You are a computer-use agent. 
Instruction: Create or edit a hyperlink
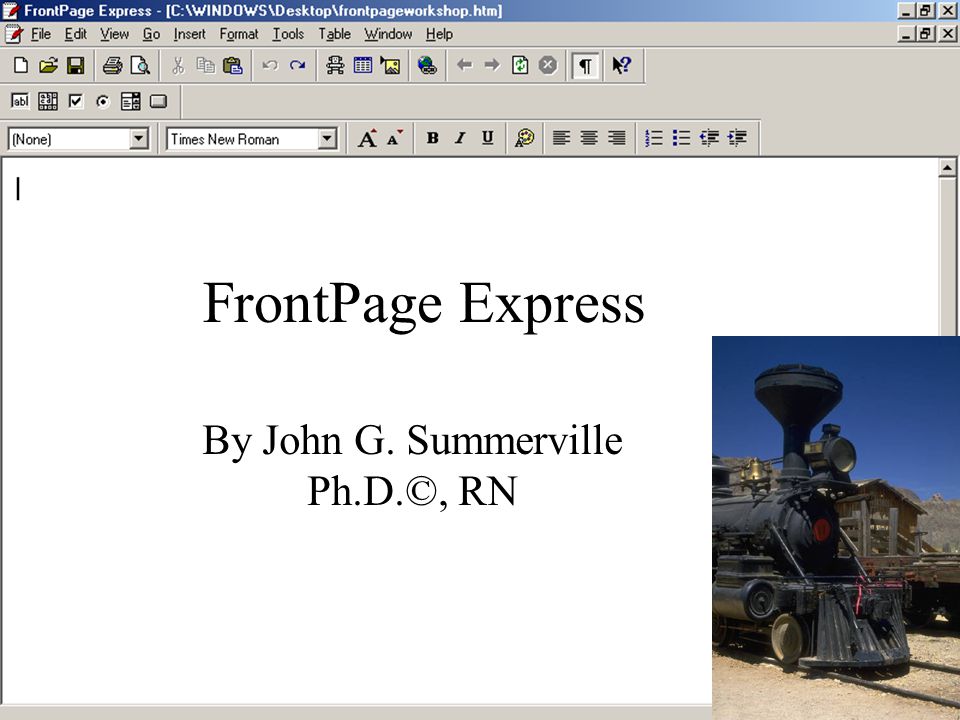(x=427, y=65)
